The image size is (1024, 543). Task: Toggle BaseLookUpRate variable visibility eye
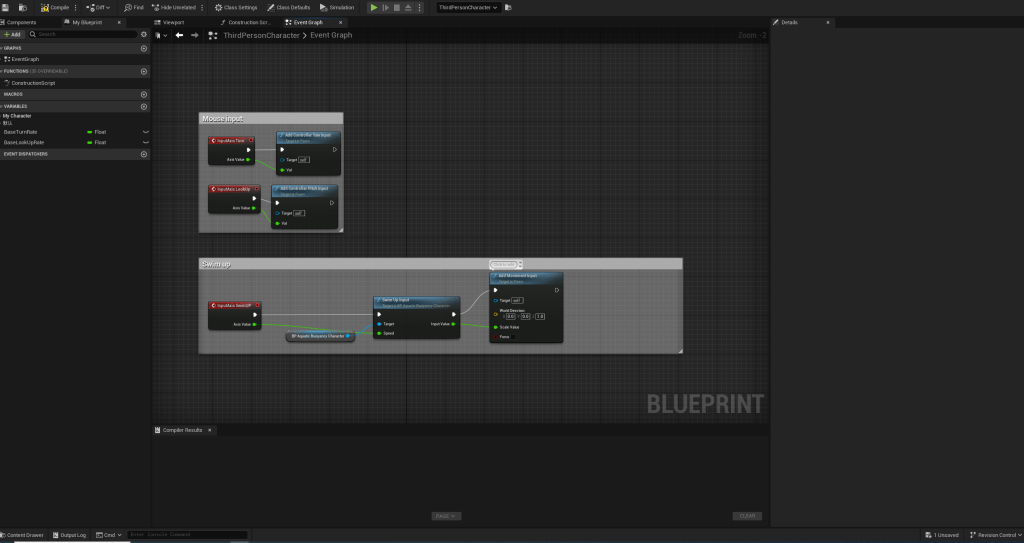145,142
